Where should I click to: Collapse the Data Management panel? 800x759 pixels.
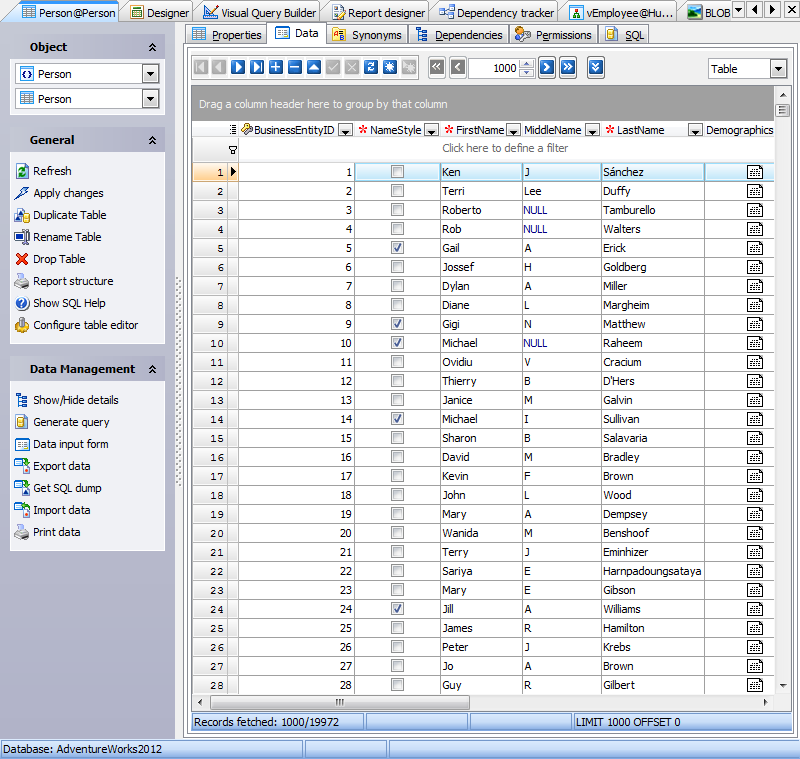(154, 369)
